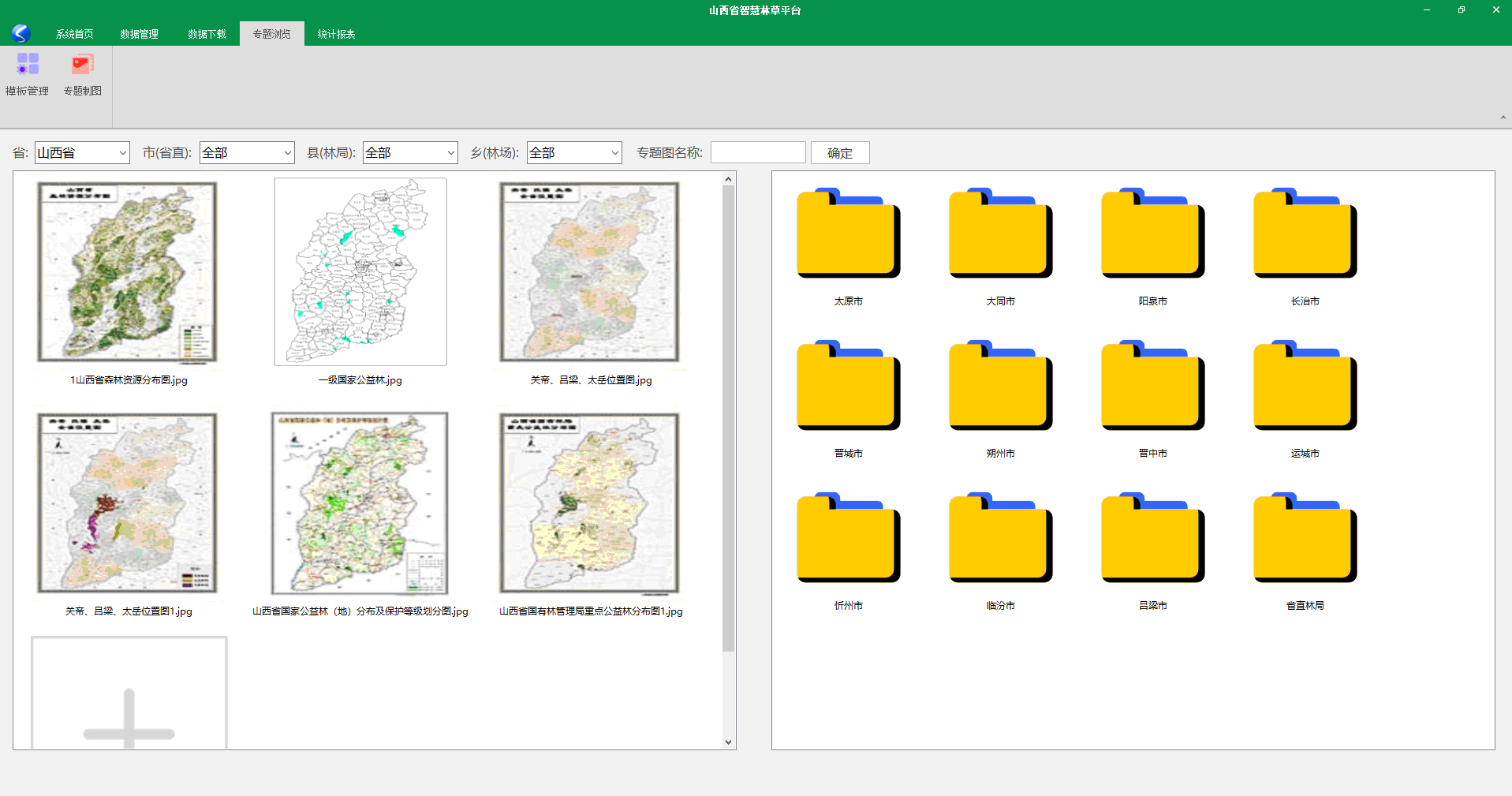Open the 大同市 folder
The image size is (1512, 796).
[1000, 235]
